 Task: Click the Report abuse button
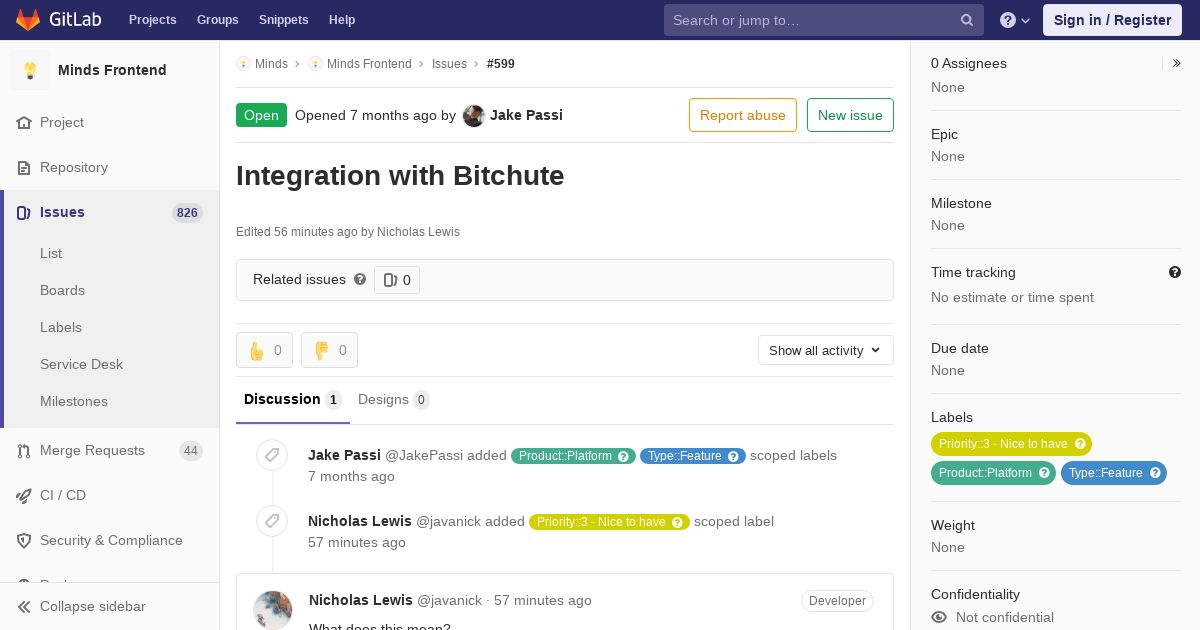pos(743,115)
